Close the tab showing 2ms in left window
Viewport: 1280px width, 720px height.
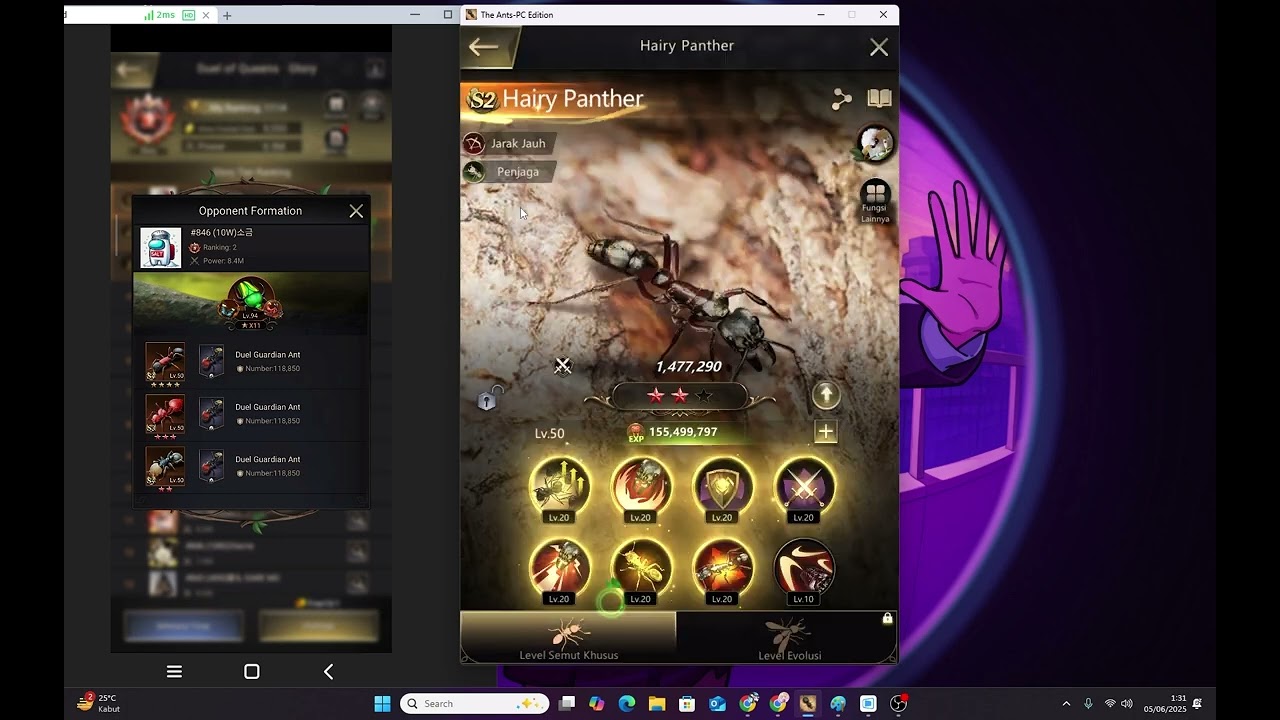click(x=206, y=15)
